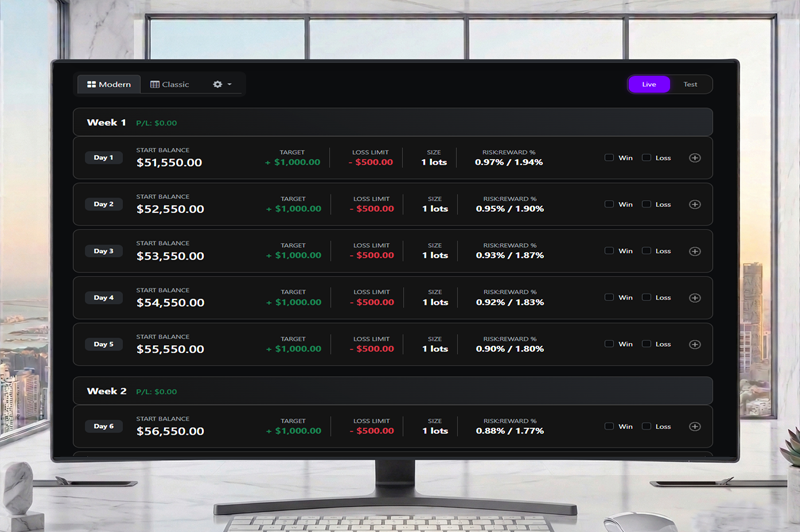Click the plus icon on Day 4 row
This screenshot has height=532, width=800.
click(694, 297)
